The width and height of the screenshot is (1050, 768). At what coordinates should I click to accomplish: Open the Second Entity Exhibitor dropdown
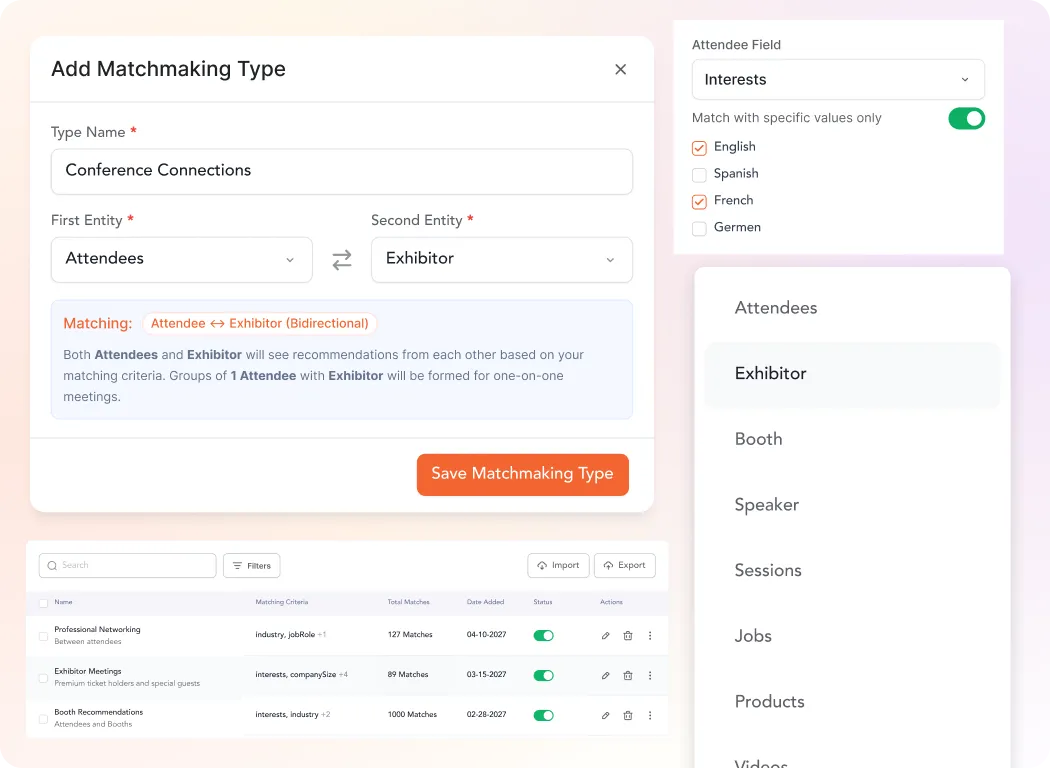coord(501,259)
